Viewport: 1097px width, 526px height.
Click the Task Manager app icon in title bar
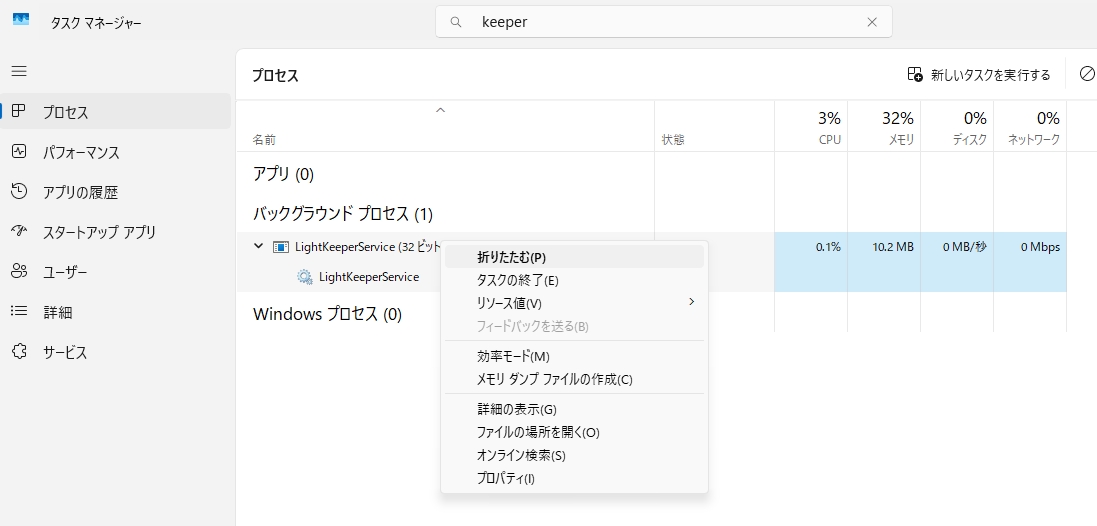20,19
